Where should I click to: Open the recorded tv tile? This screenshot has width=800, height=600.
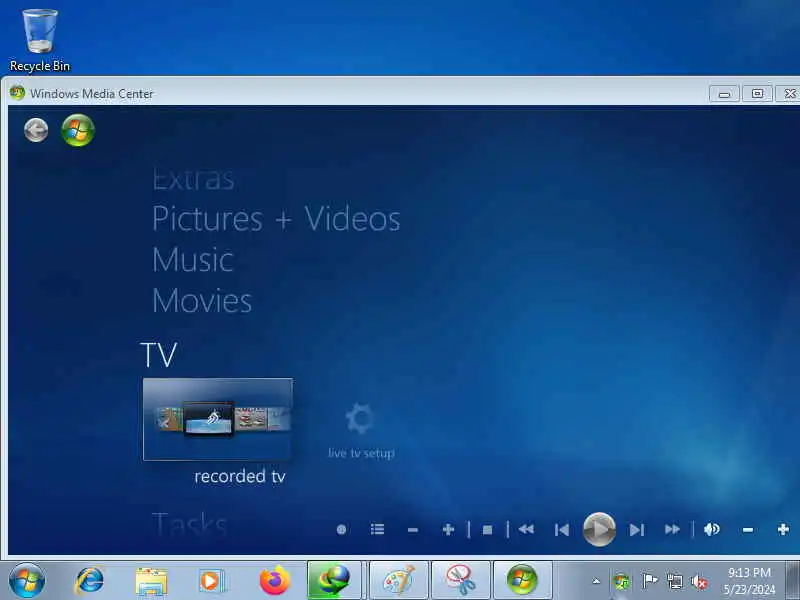coord(218,419)
